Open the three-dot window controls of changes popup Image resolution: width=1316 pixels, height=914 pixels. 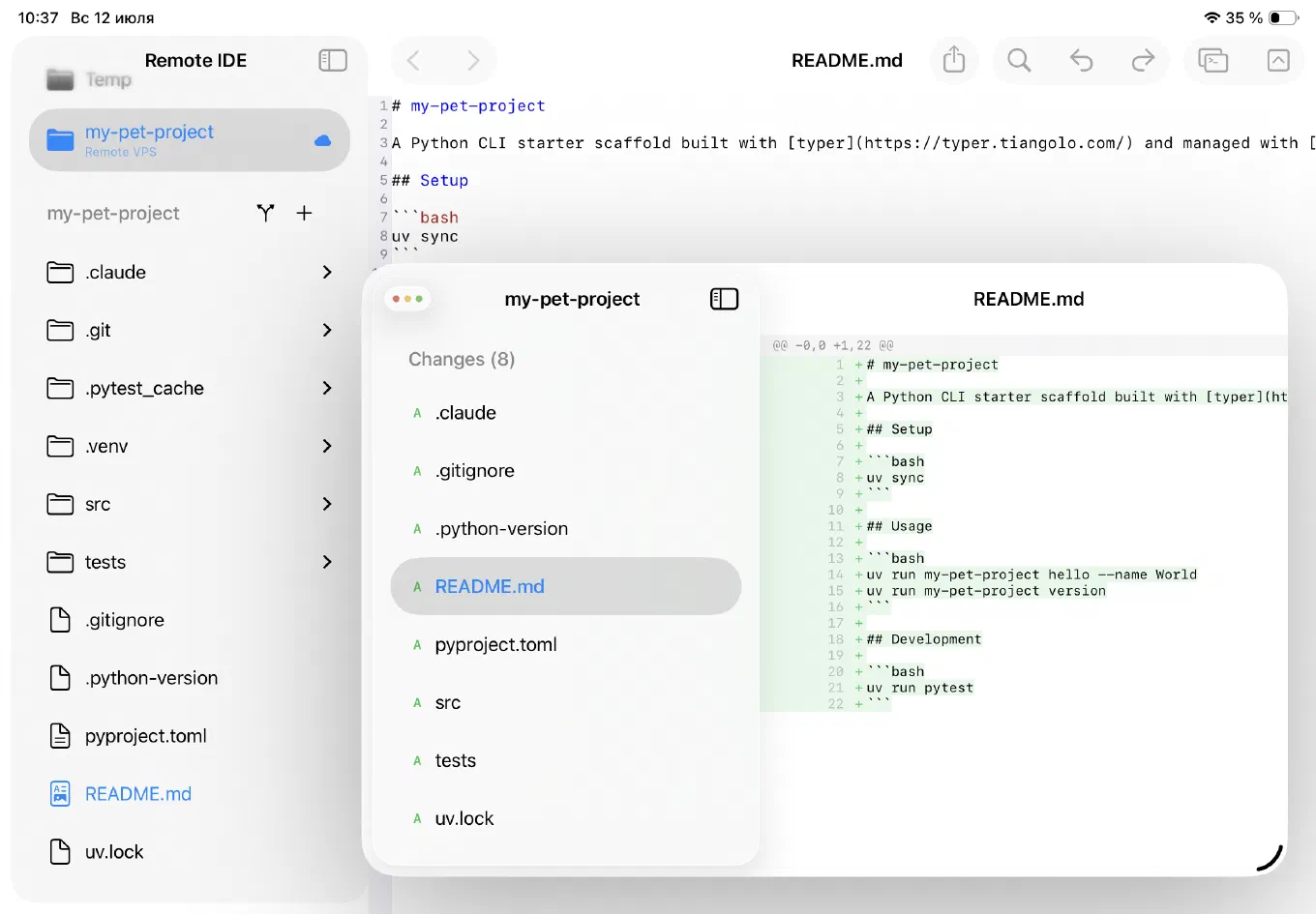pos(407,299)
